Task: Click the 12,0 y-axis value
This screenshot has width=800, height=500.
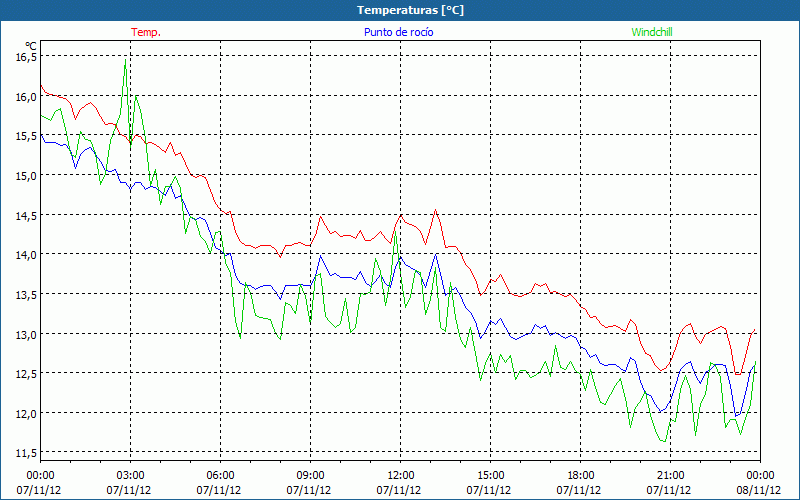Action: (x=25, y=412)
